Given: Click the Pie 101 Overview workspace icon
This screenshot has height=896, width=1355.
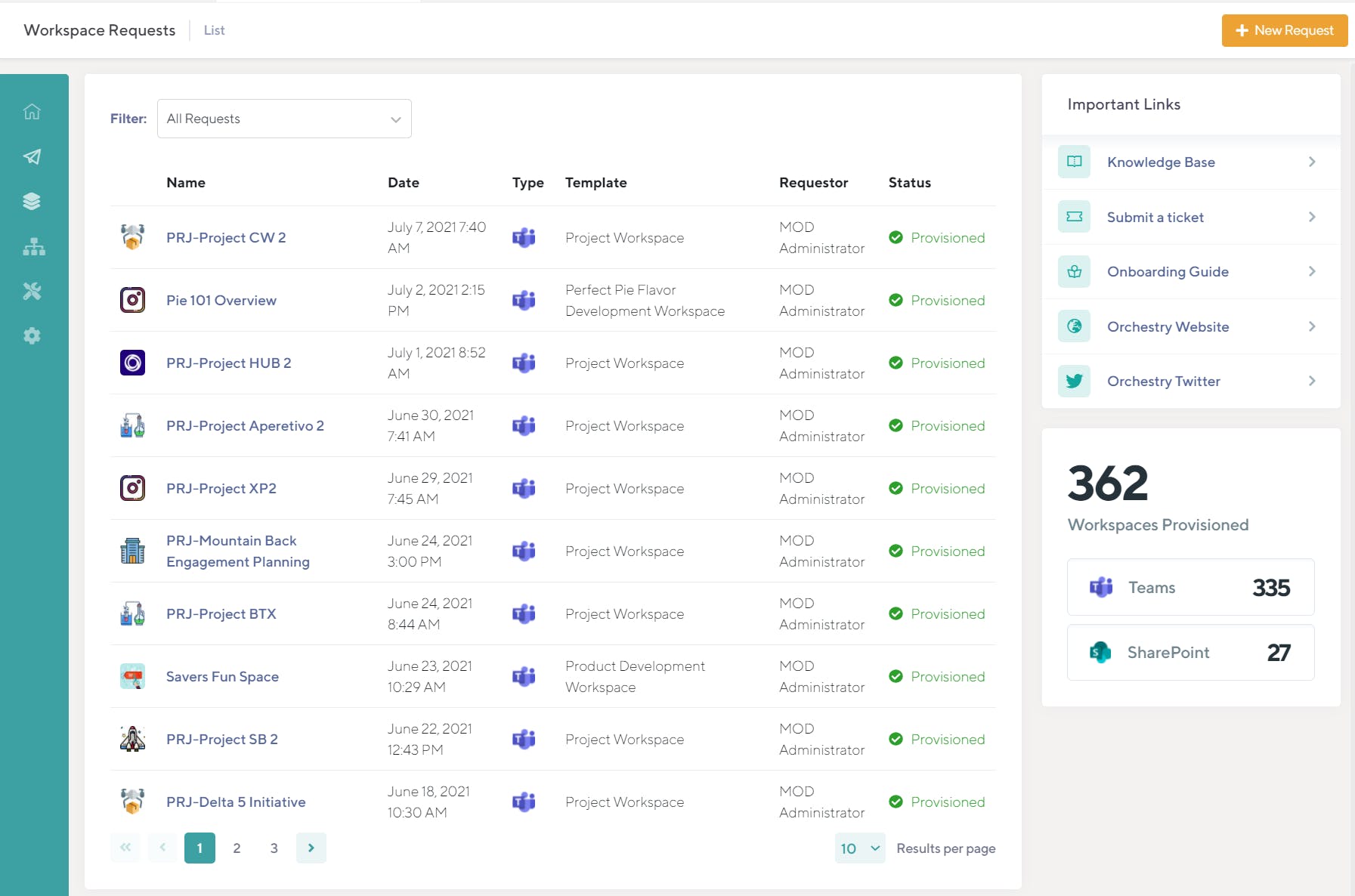Looking at the screenshot, I should [x=132, y=300].
